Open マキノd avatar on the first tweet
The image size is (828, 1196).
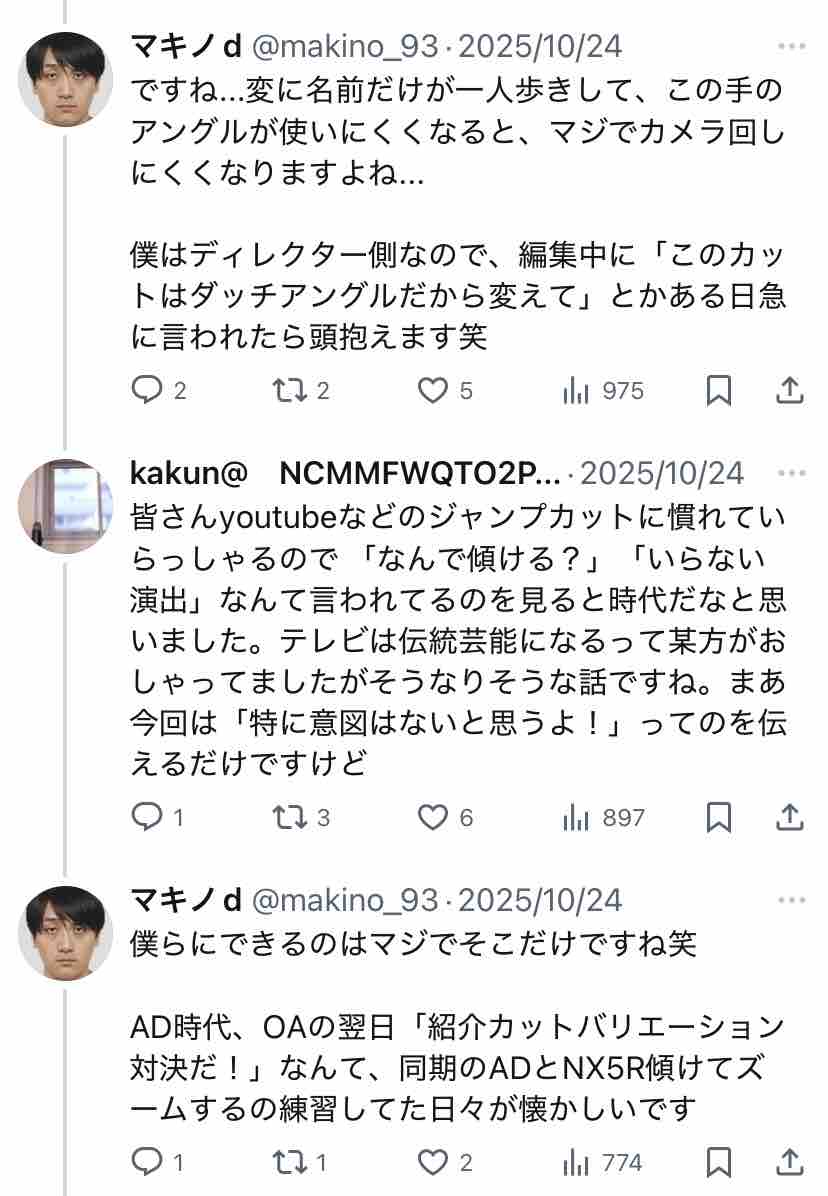(66, 79)
